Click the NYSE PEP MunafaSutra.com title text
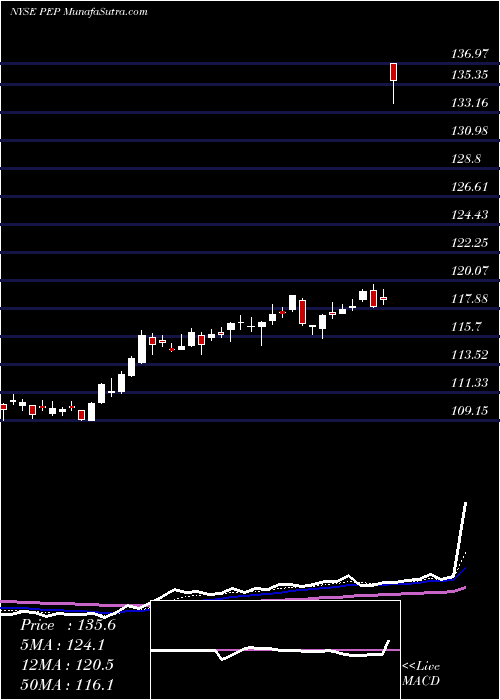Viewport: 500px width, 700px height. [x=79, y=11]
